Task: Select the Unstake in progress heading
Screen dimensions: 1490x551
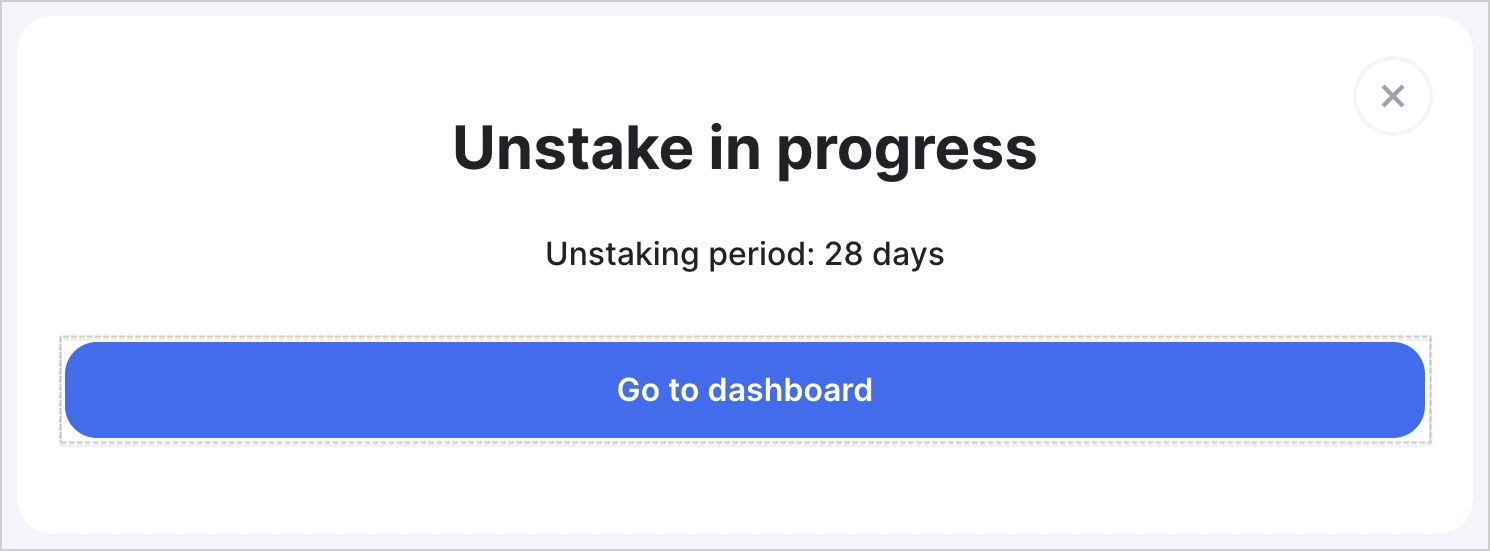Action: pos(745,149)
